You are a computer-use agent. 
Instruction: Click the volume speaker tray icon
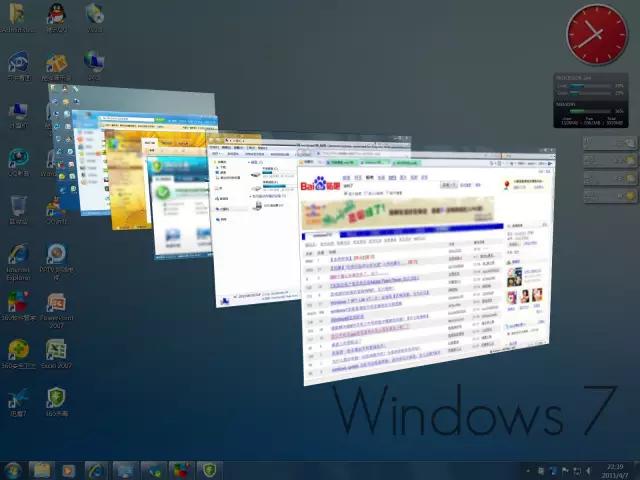coord(589,471)
